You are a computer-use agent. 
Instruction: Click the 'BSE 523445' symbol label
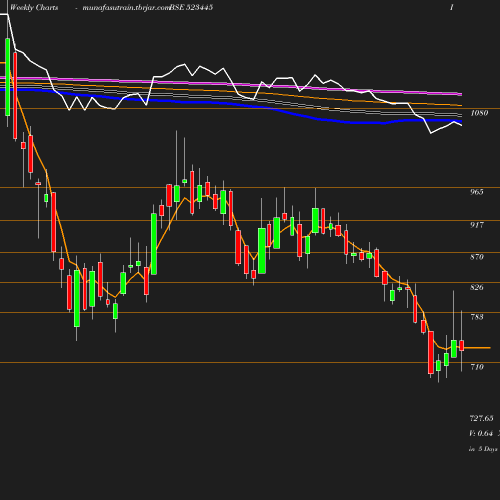(x=191, y=8)
